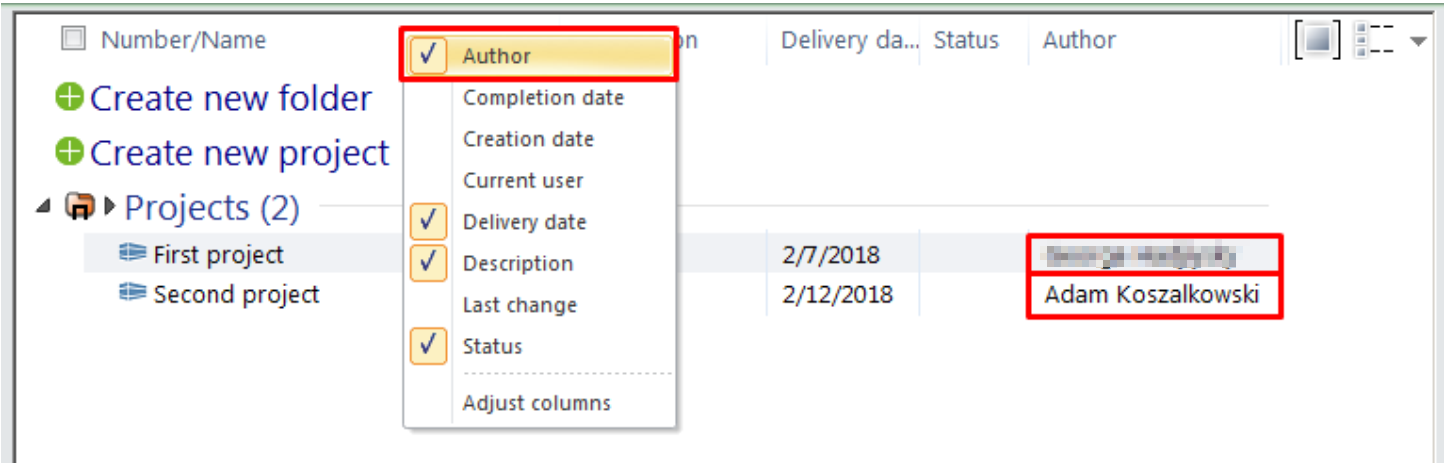The height and width of the screenshot is (464, 1446).
Task: Uncheck Delivery date in the column menu
Action: pos(428,222)
